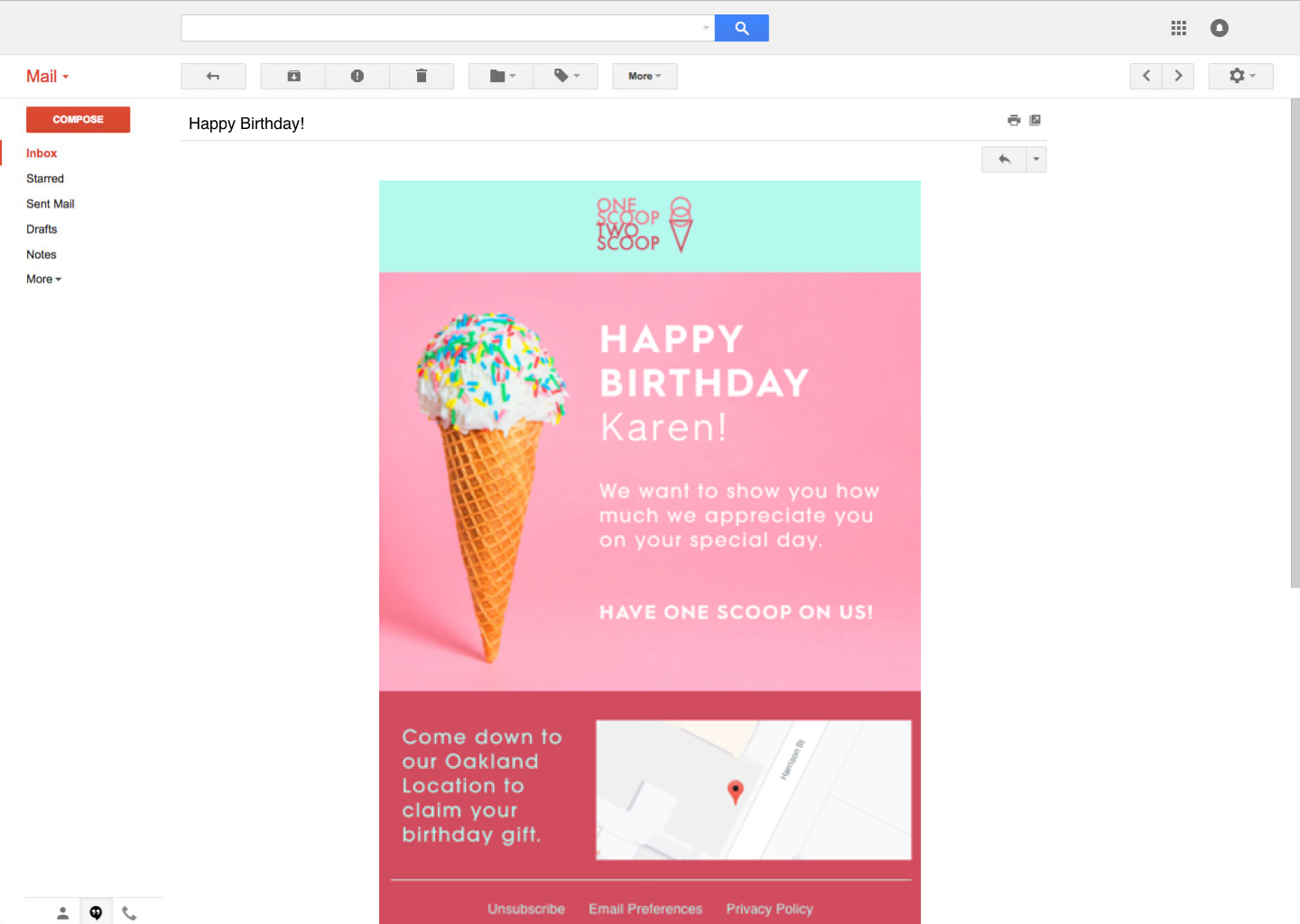Show contacts person icon
This screenshot has width=1300, height=924.
click(x=62, y=912)
